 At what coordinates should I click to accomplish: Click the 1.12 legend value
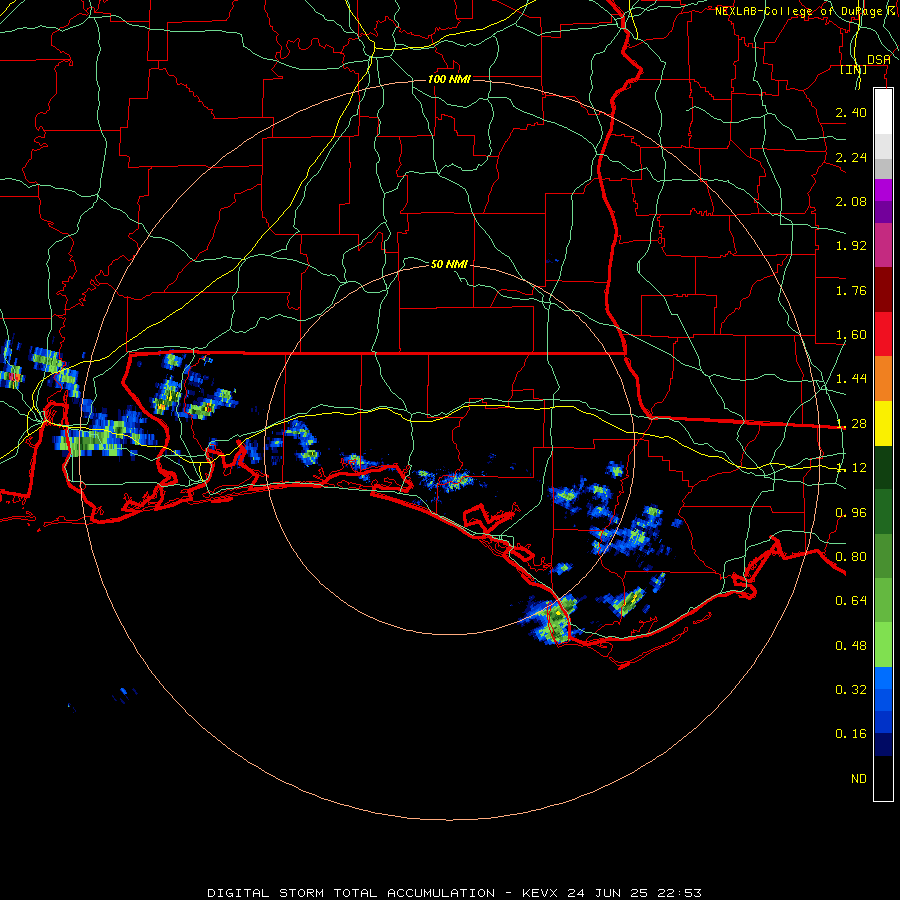(851, 468)
